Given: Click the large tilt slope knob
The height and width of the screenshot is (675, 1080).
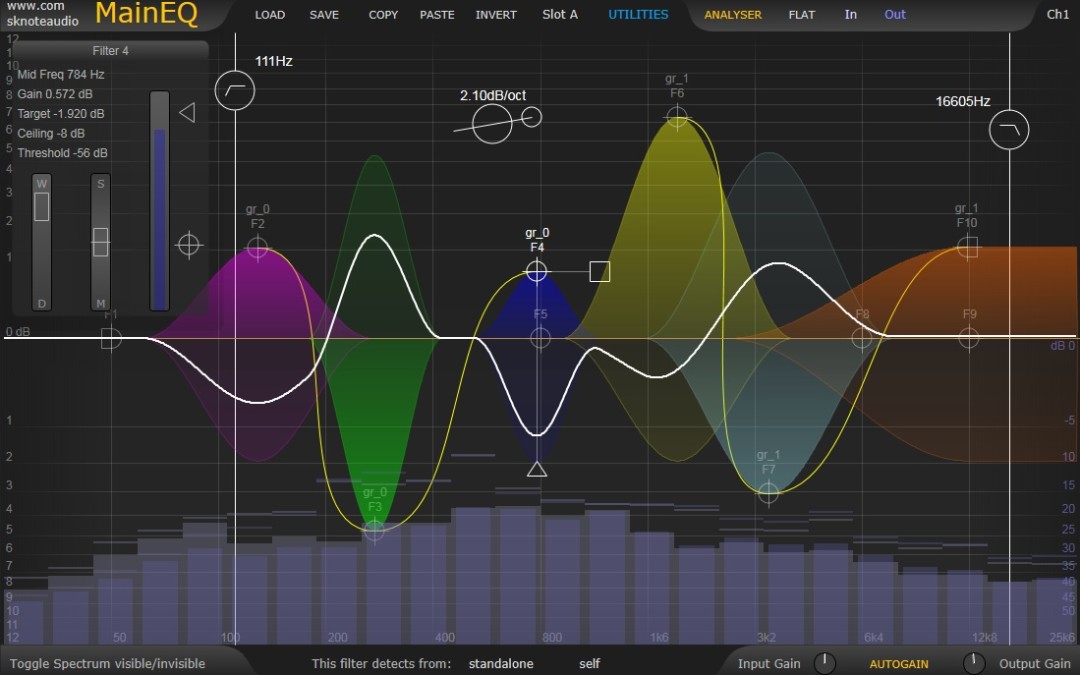Looking at the screenshot, I should (x=492, y=124).
